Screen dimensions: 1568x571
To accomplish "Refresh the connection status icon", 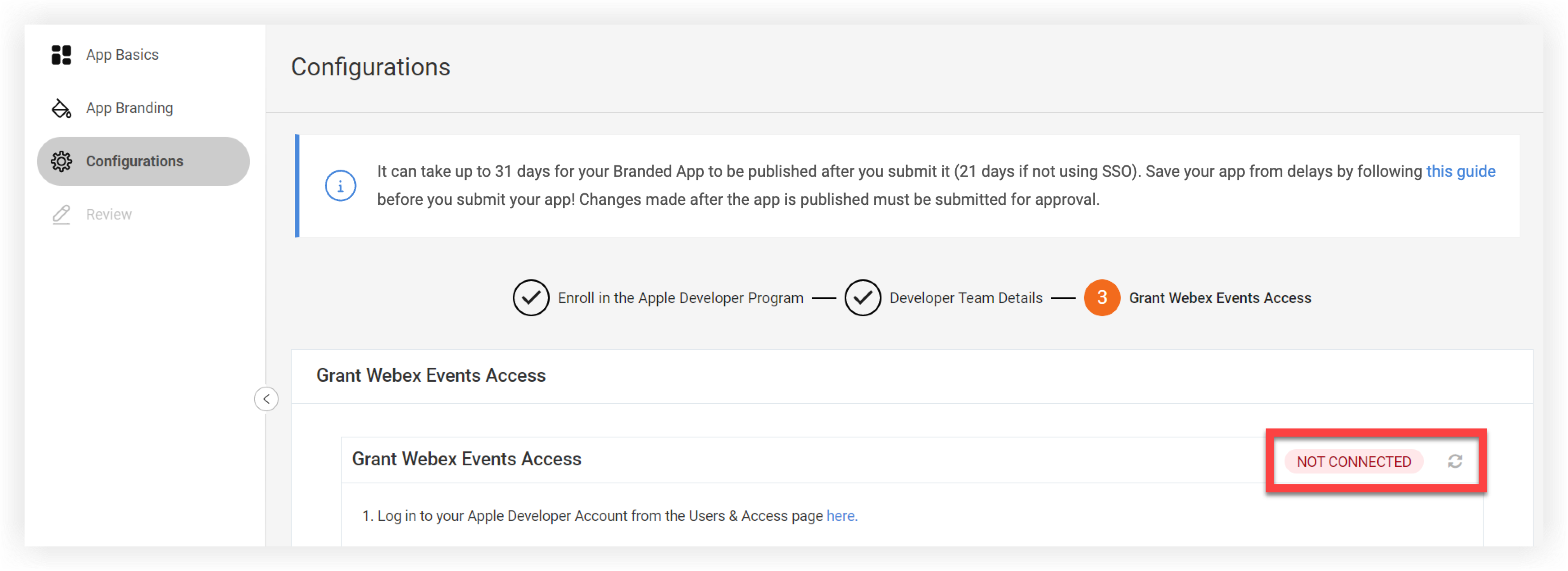I will pos(1455,461).
